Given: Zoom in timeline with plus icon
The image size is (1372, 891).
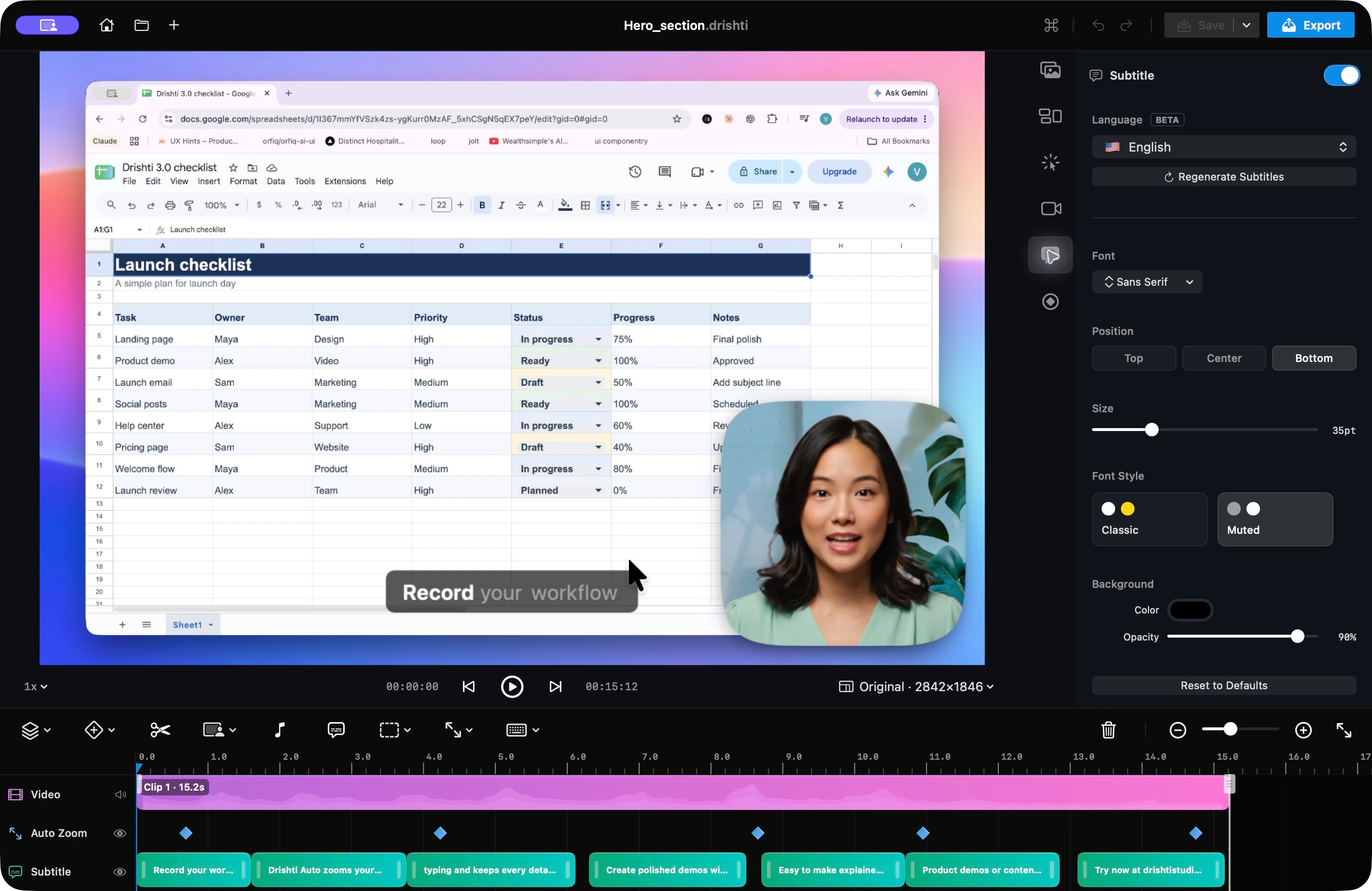Looking at the screenshot, I should point(1303,730).
